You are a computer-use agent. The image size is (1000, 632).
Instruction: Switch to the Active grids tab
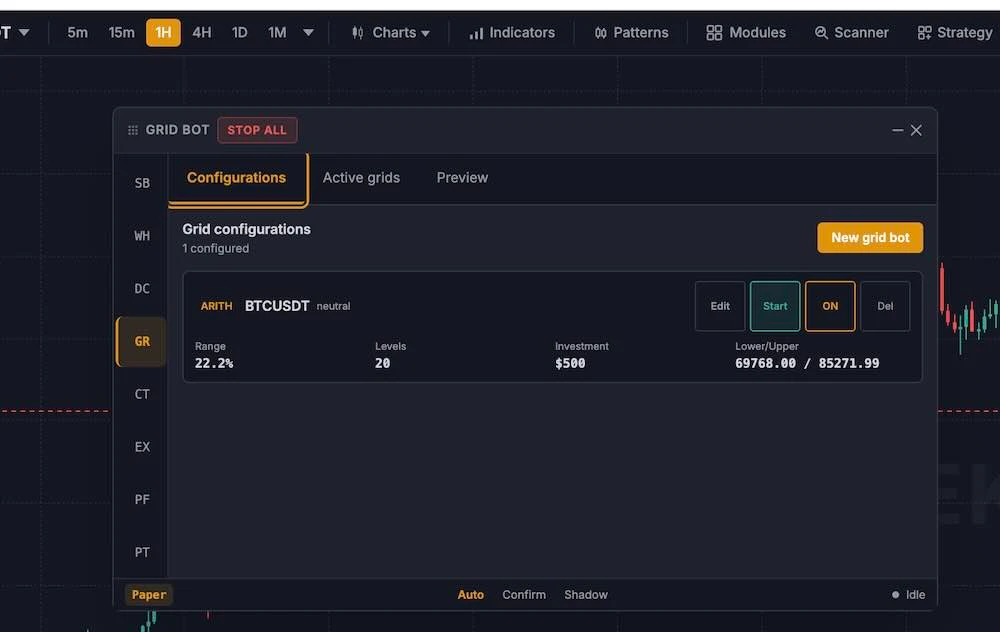click(361, 178)
